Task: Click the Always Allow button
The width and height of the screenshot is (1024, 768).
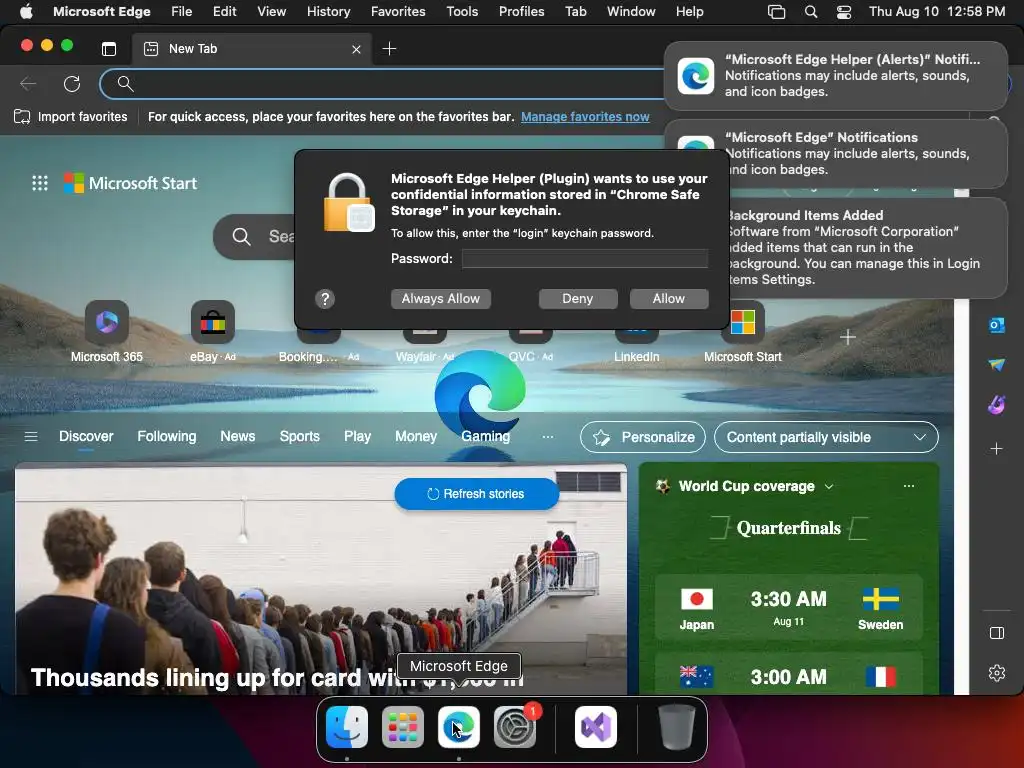Action: [441, 298]
